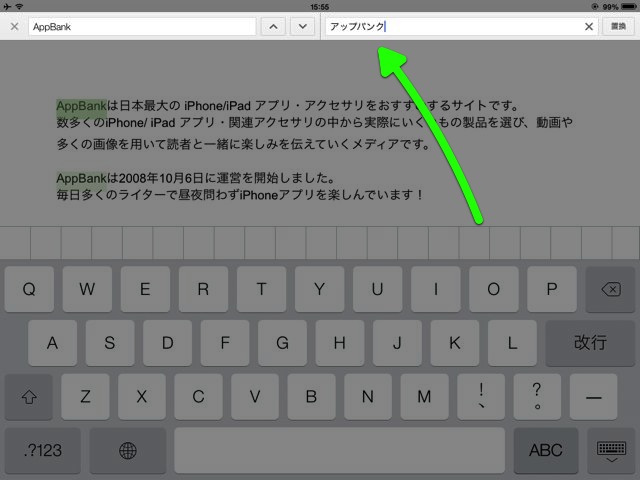Tap the X key
Screen dimensions: 640x480
coord(142,397)
